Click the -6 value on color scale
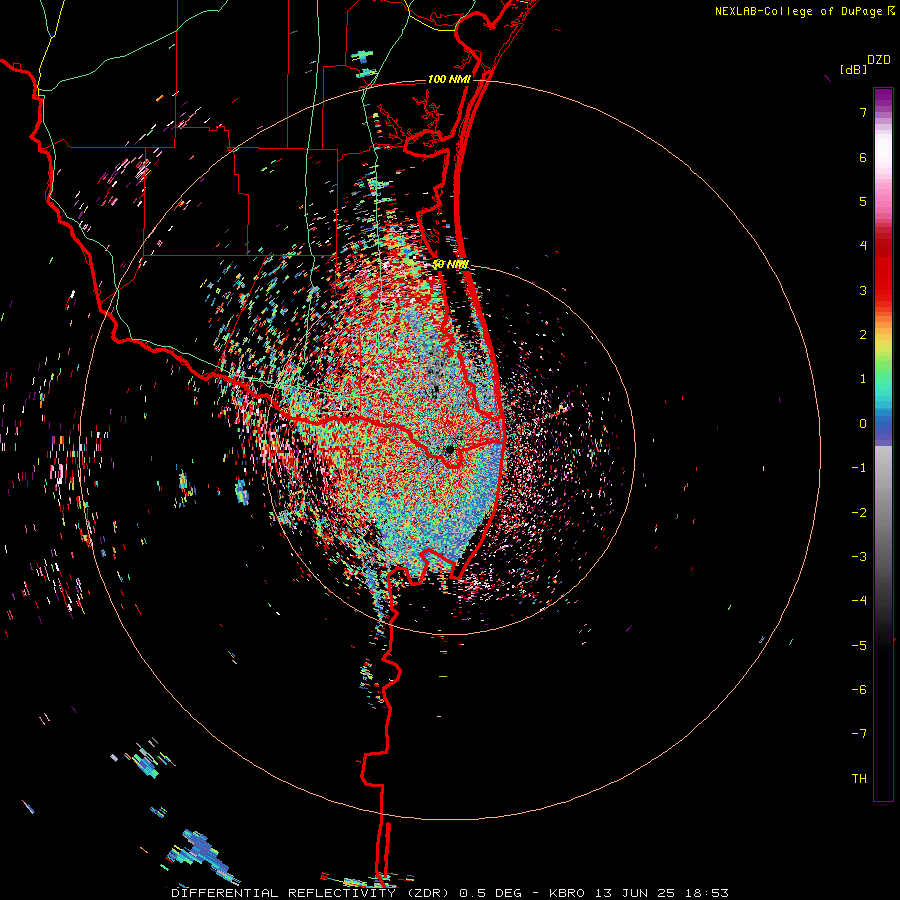This screenshot has width=900, height=900. 859,690
